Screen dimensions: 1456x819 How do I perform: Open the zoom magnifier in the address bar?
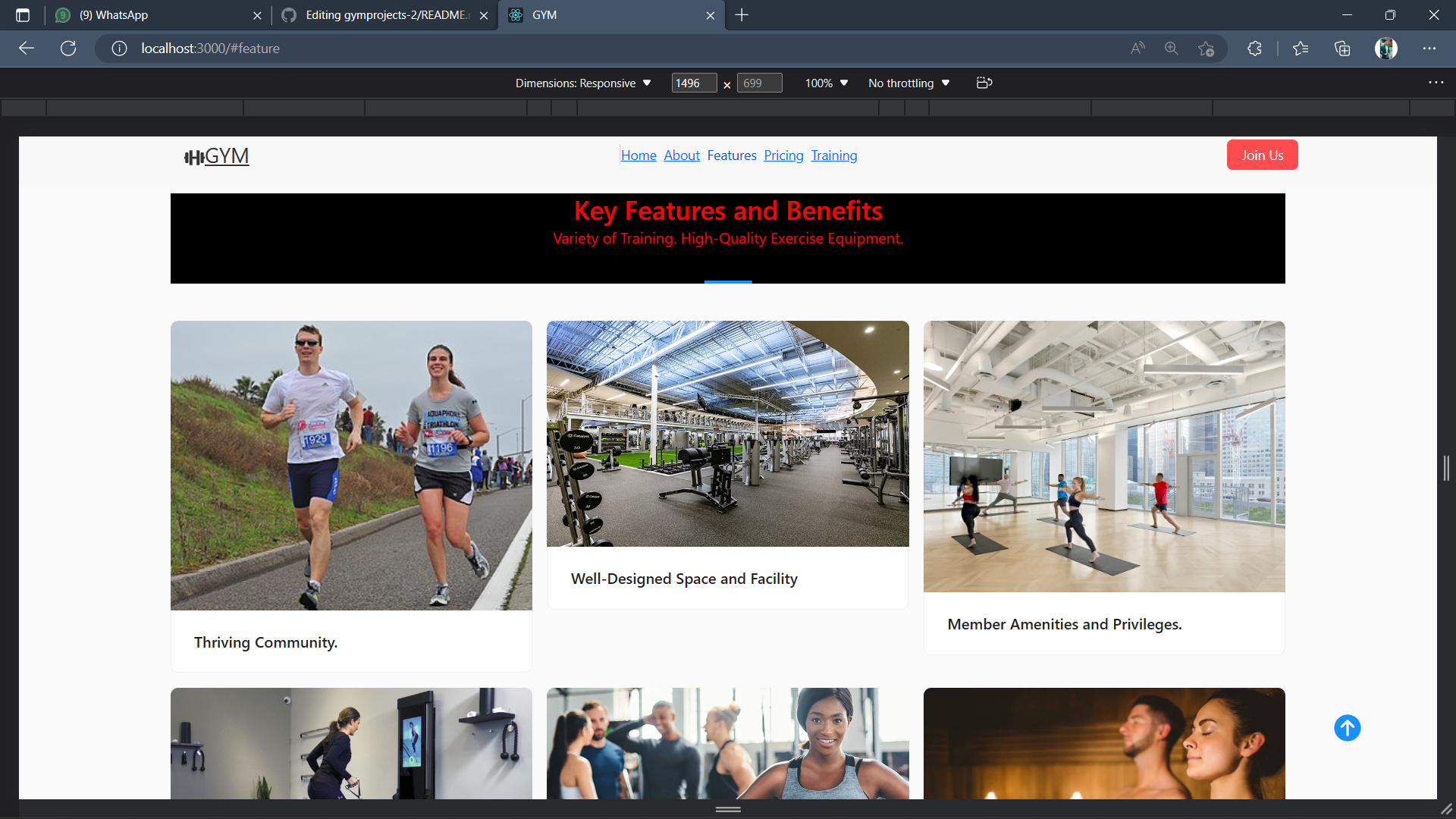pos(1171,48)
